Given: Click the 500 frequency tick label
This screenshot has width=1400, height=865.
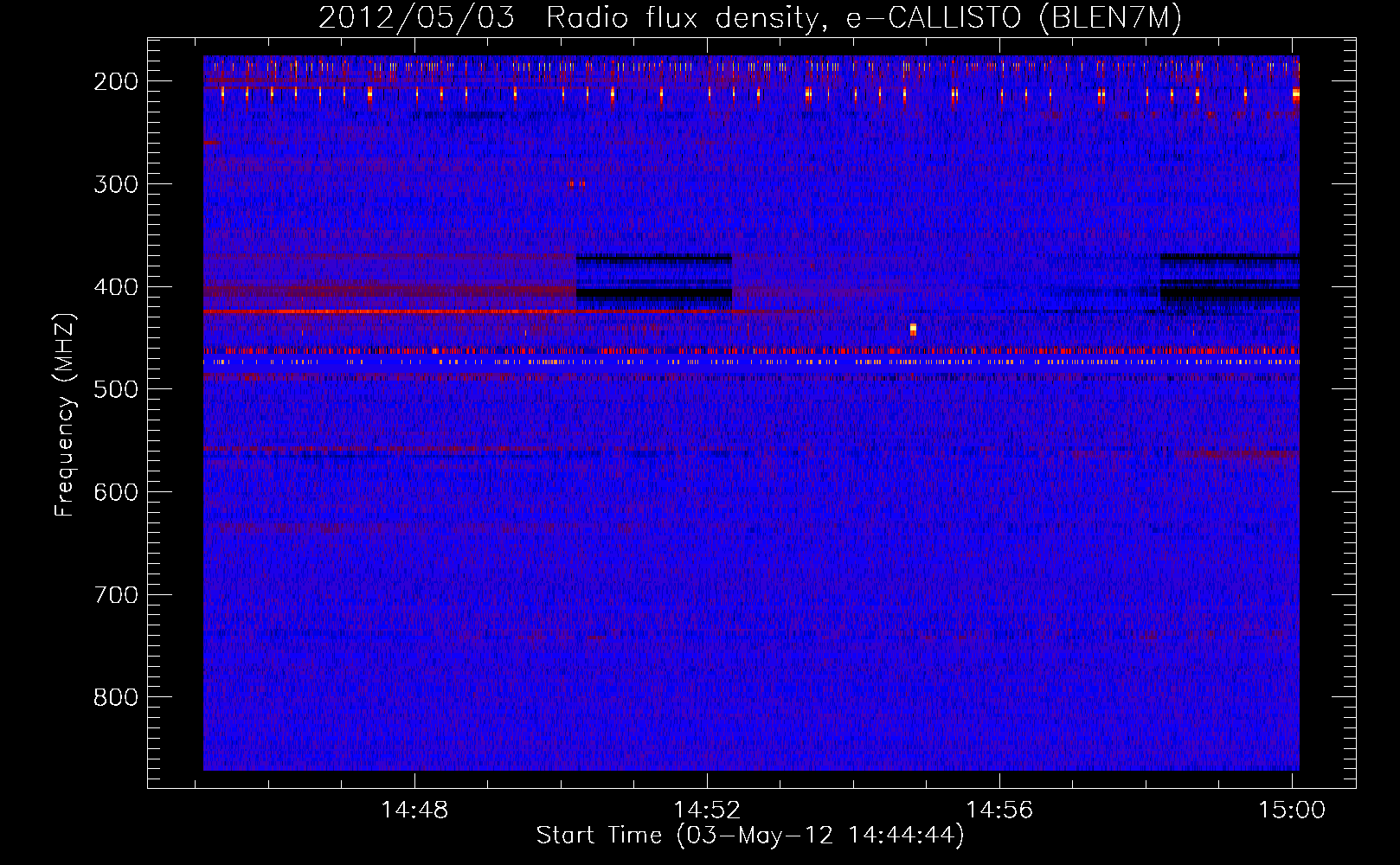Looking at the screenshot, I should point(116,389).
